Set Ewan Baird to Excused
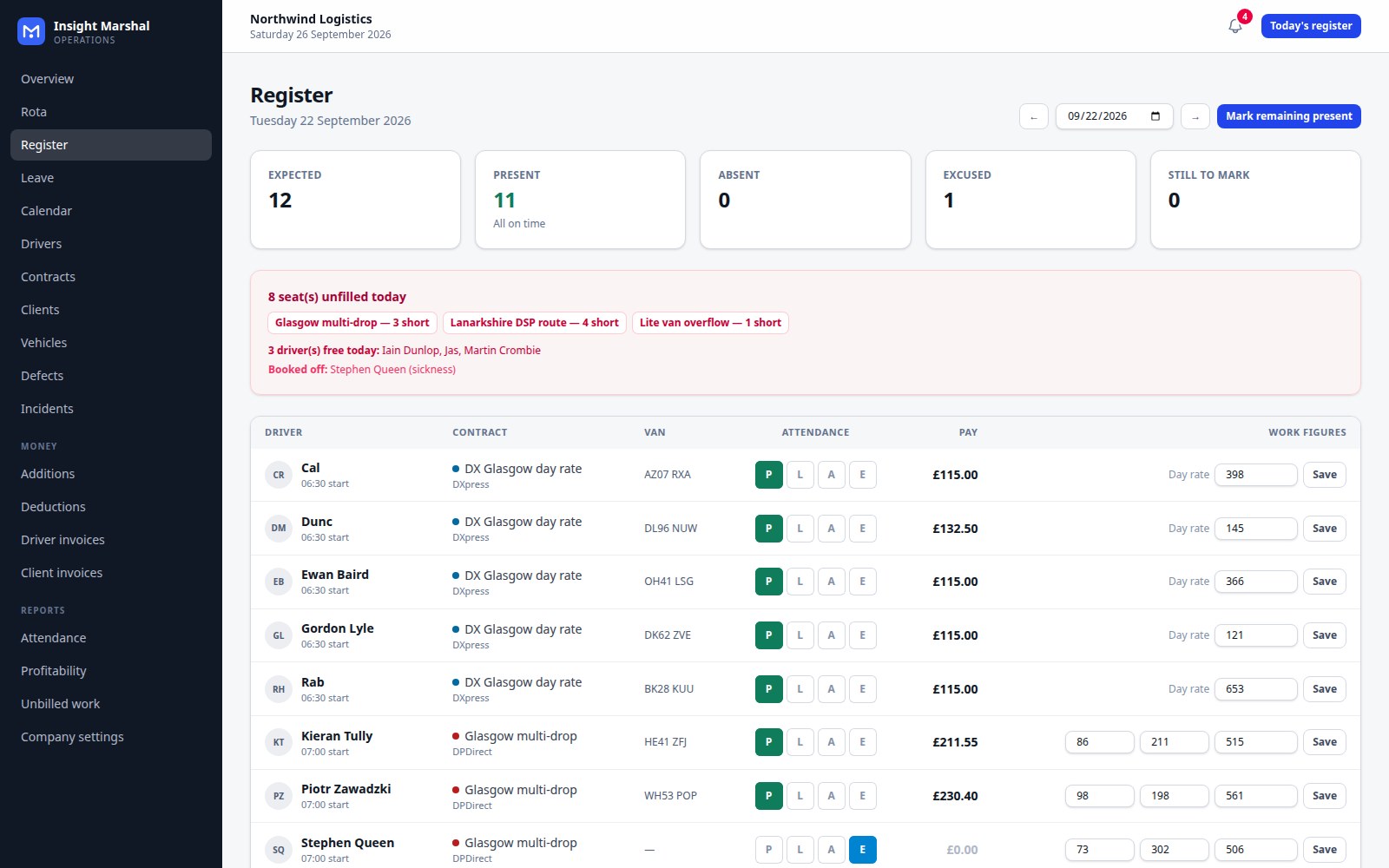Screen dimensions: 1389x868 point(863,582)
